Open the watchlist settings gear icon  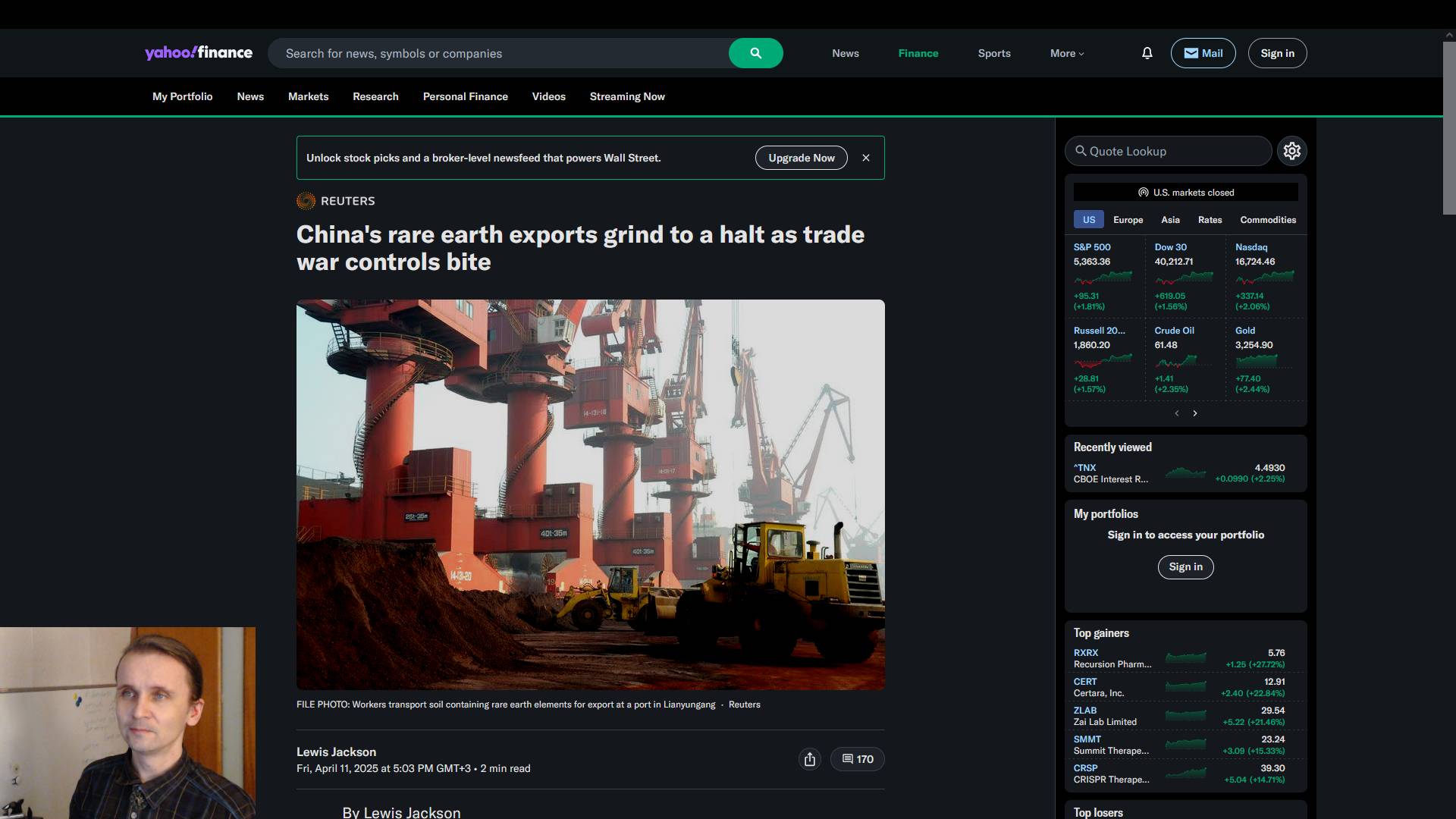(1292, 151)
